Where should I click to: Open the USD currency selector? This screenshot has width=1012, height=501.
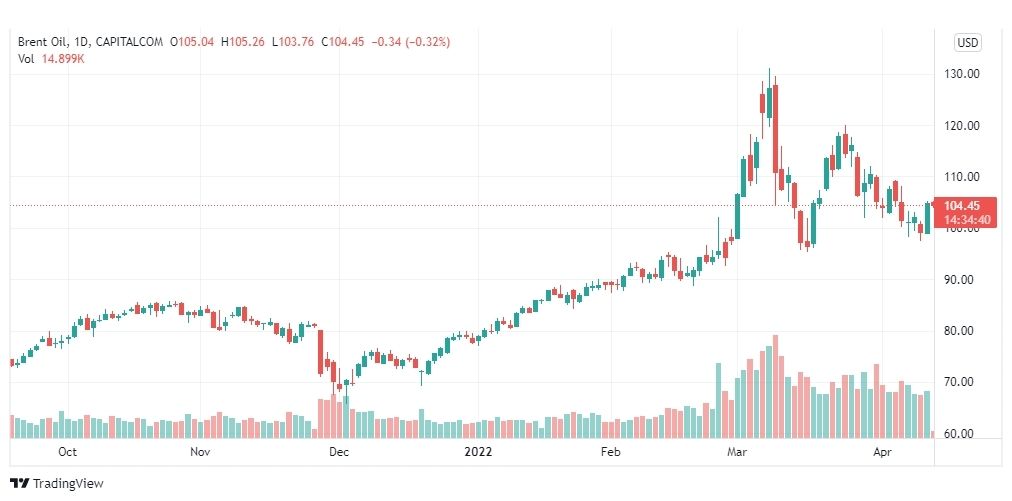[x=967, y=43]
